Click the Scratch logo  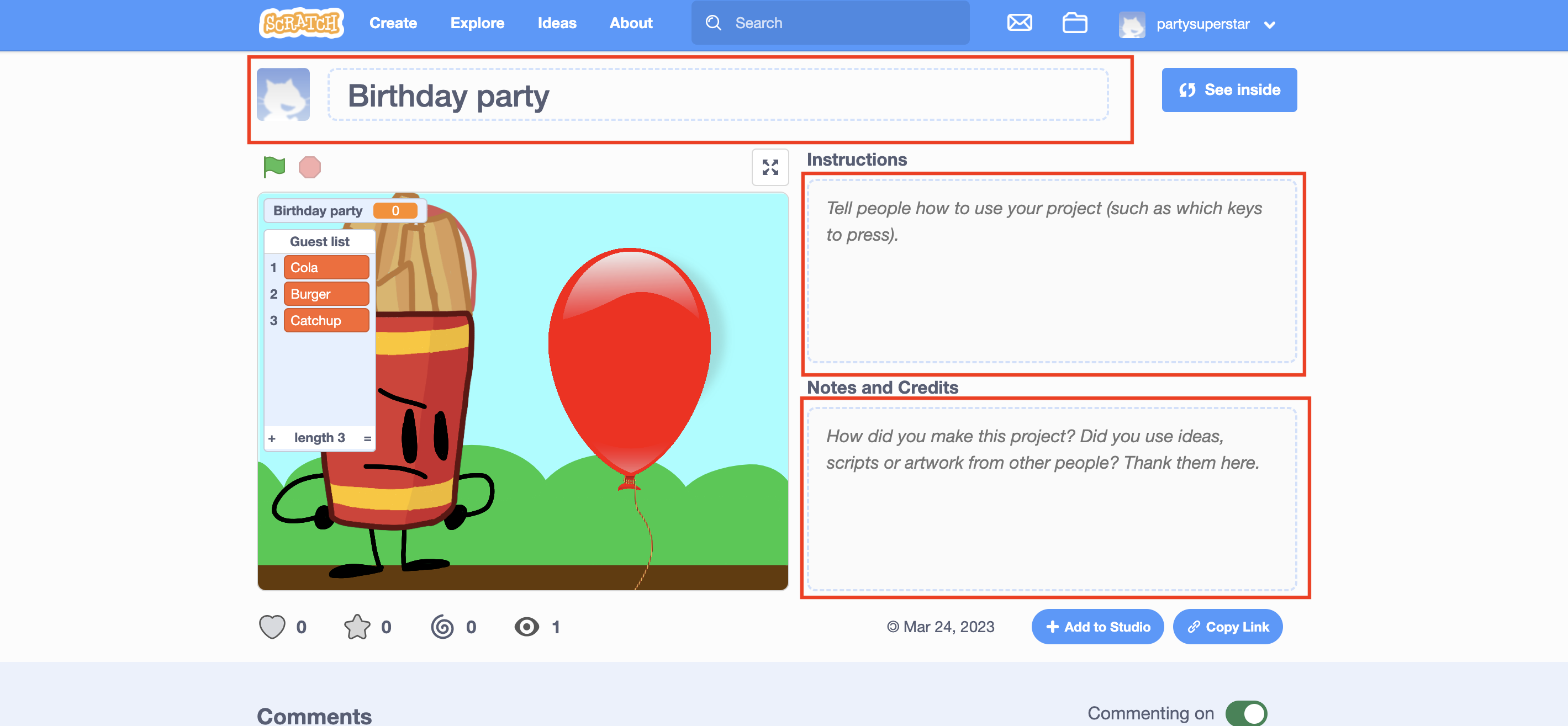tap(302, 23)
